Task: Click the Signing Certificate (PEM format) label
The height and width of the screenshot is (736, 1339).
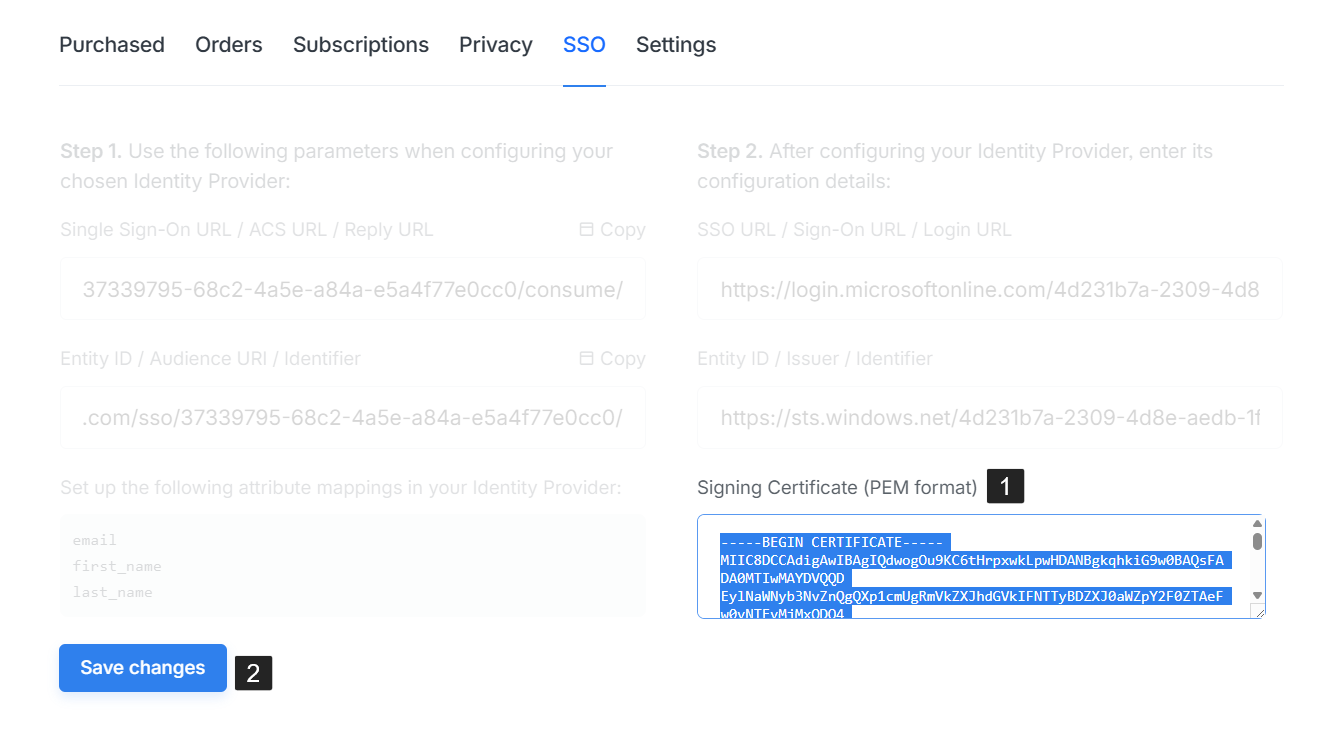Action: (837, 488)
